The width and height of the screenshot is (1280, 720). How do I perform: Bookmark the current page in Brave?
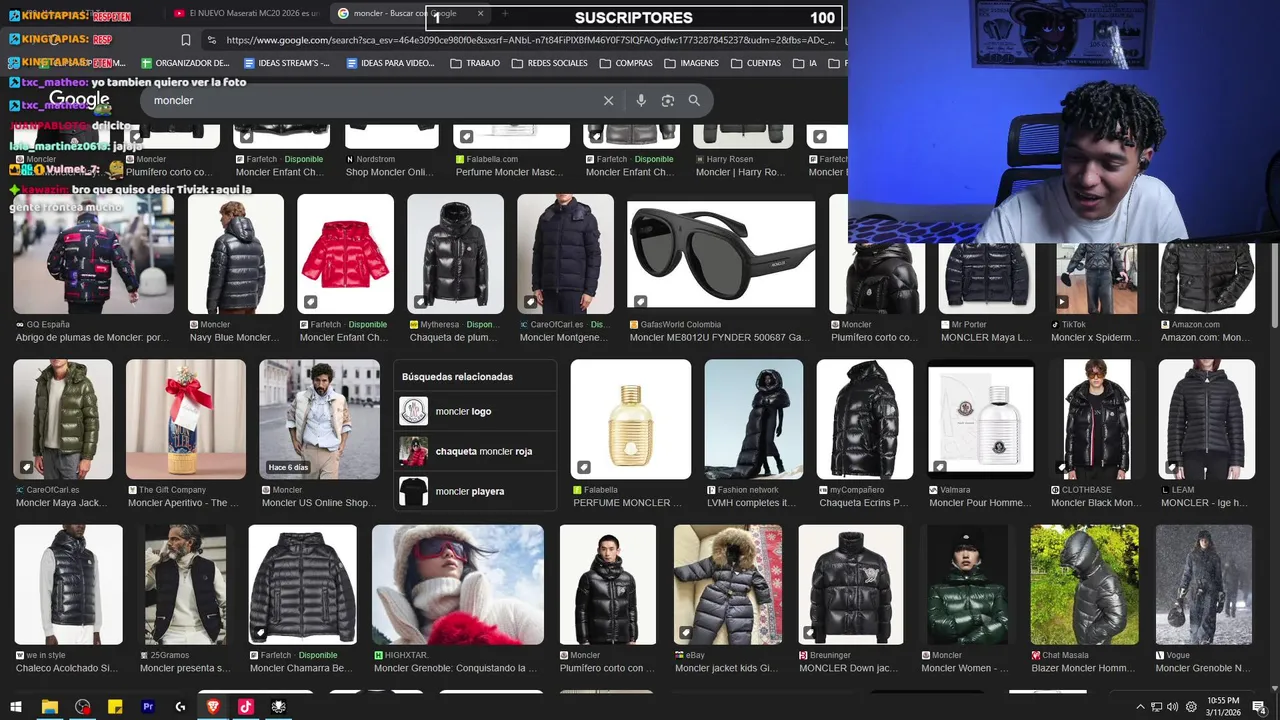(x=186, y=40)
